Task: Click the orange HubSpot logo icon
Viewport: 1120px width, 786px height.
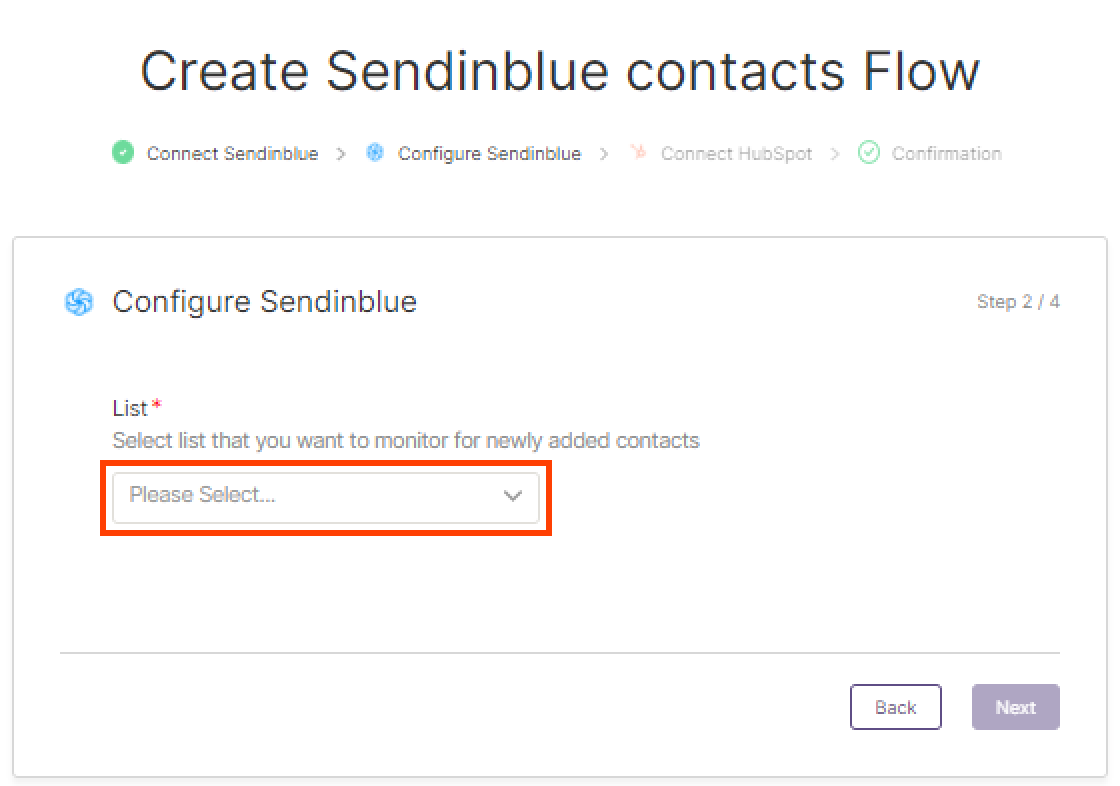Action: pyautogui.click(x=639, y=151)
